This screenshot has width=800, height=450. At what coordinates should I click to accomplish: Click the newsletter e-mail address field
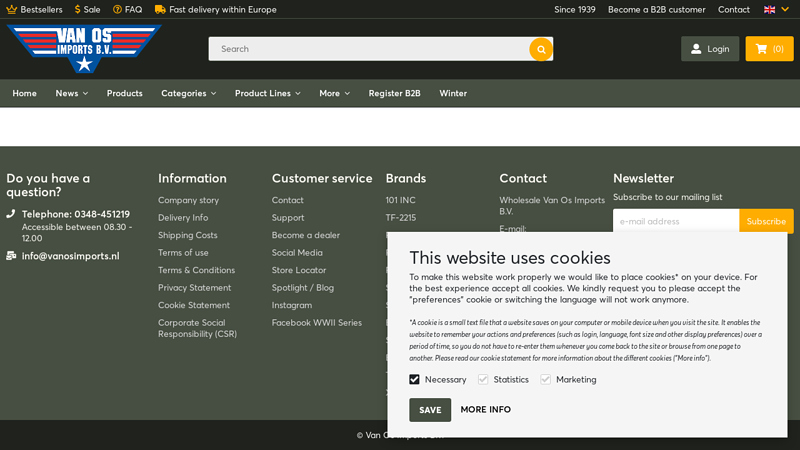pos(676,221)
